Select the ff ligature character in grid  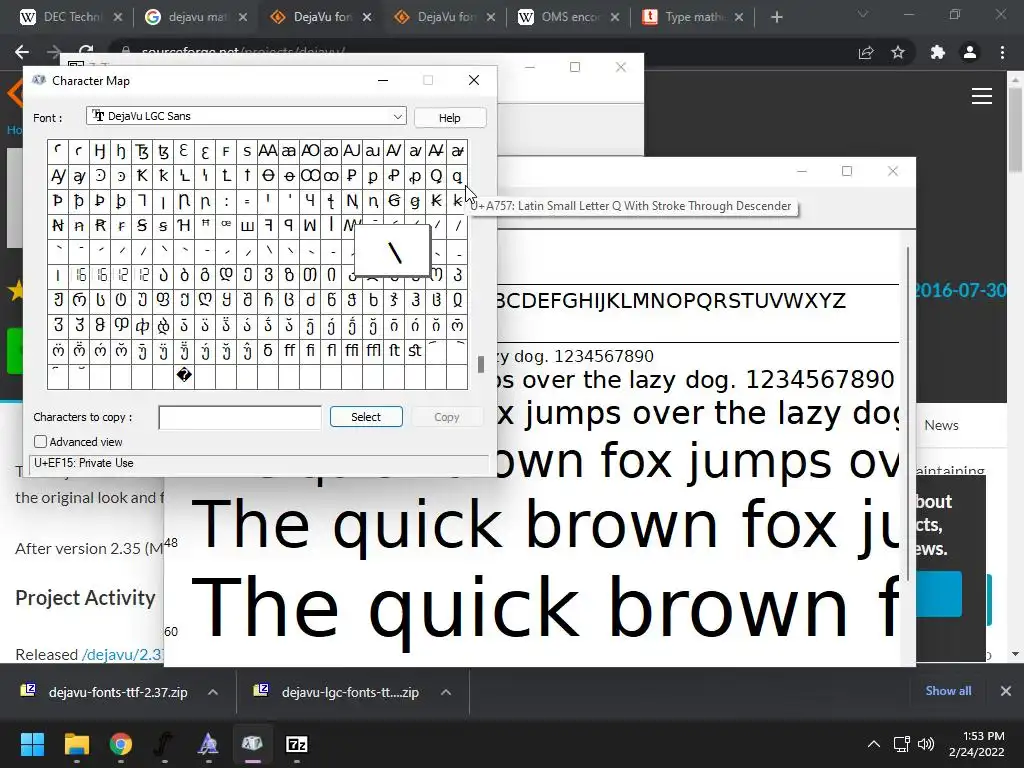coord(289,351)
